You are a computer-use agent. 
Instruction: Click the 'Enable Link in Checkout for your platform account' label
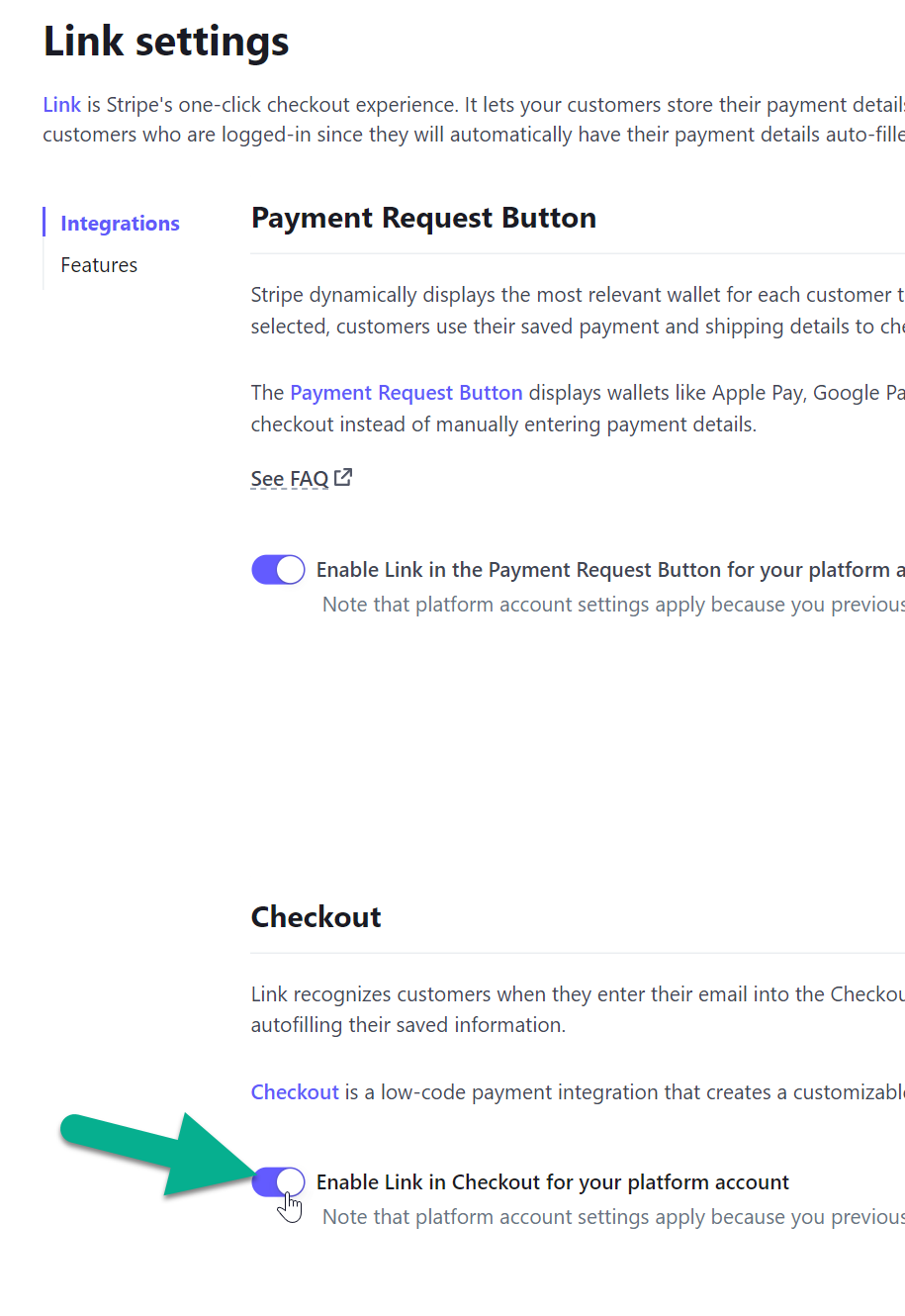point(553,1182)
